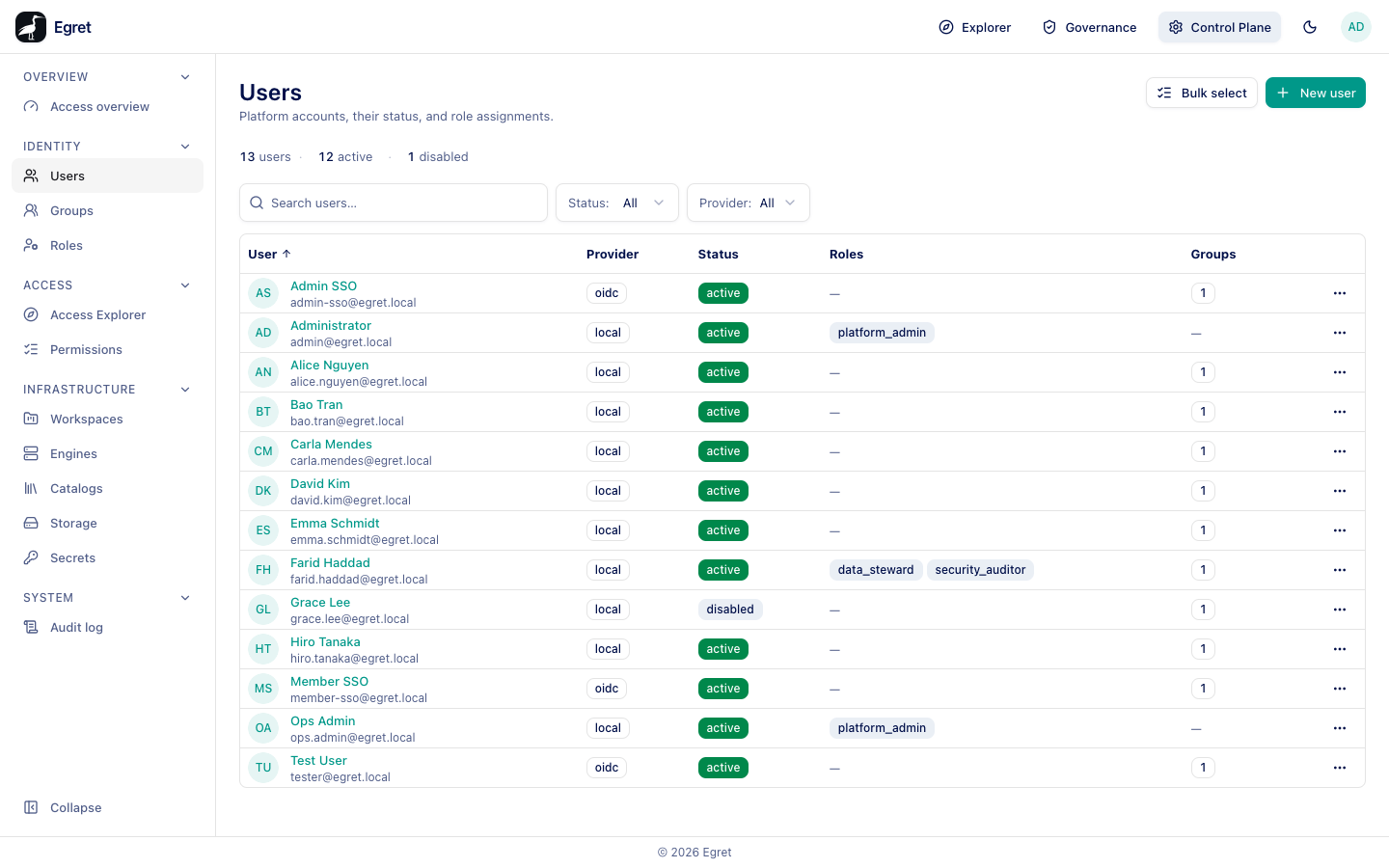Open row actions for Bao Tran
Image resolution: width=1389 pixels, height=868 pixels.
click(1340, 412)
